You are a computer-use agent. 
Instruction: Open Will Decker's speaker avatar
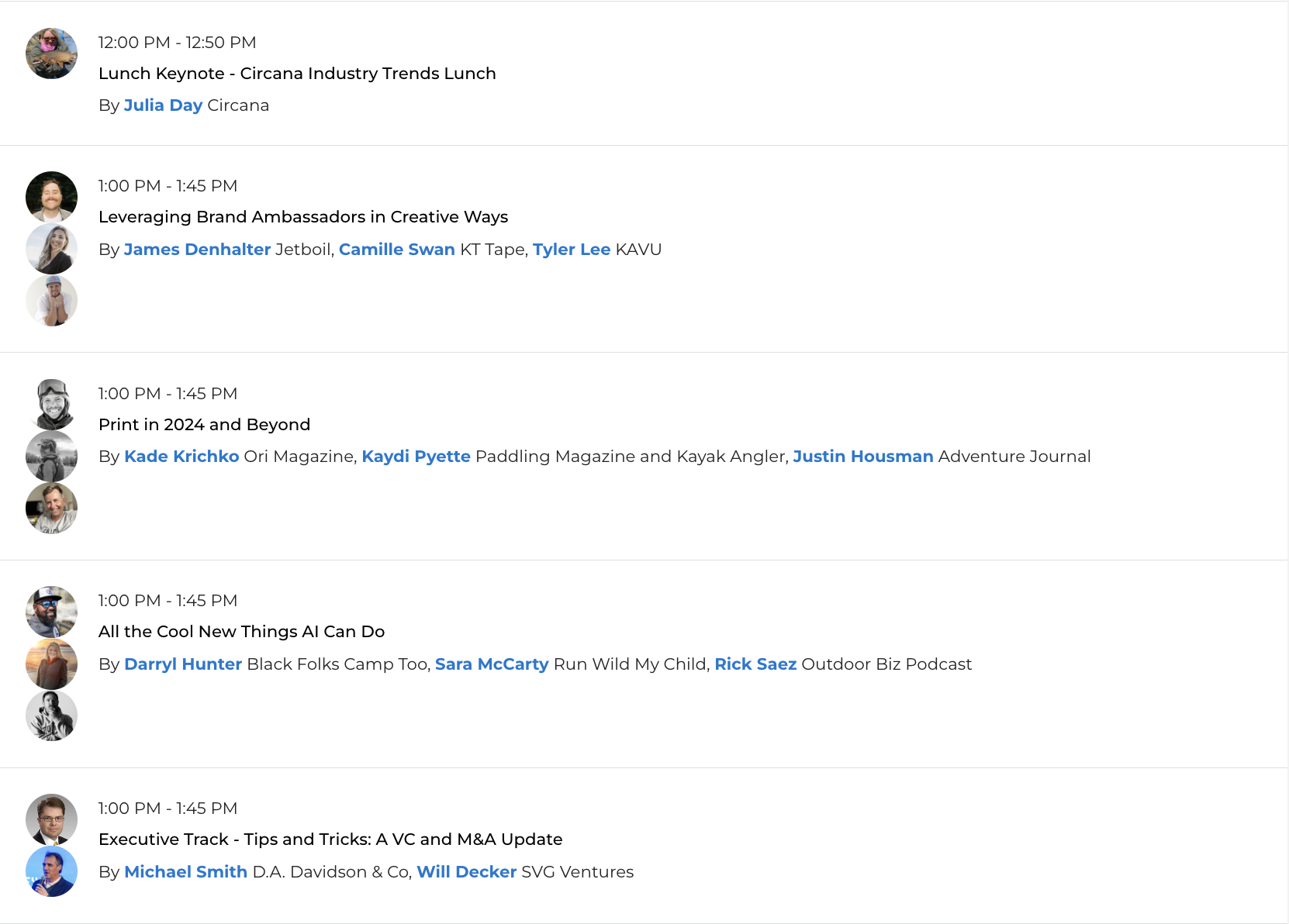[x=51, y=871]
